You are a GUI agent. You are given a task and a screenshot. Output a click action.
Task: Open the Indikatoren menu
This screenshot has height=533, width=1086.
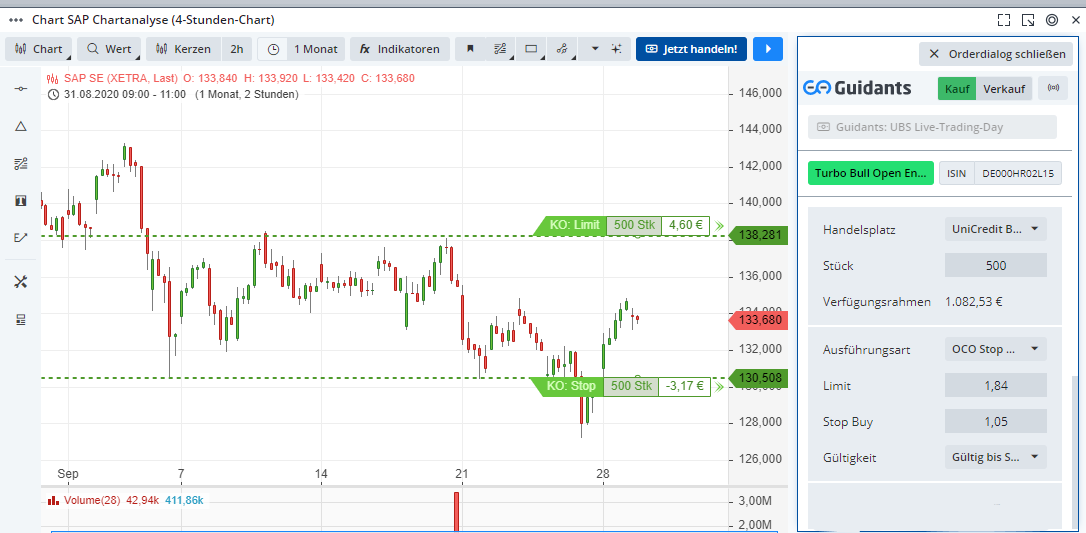(400, 49)
